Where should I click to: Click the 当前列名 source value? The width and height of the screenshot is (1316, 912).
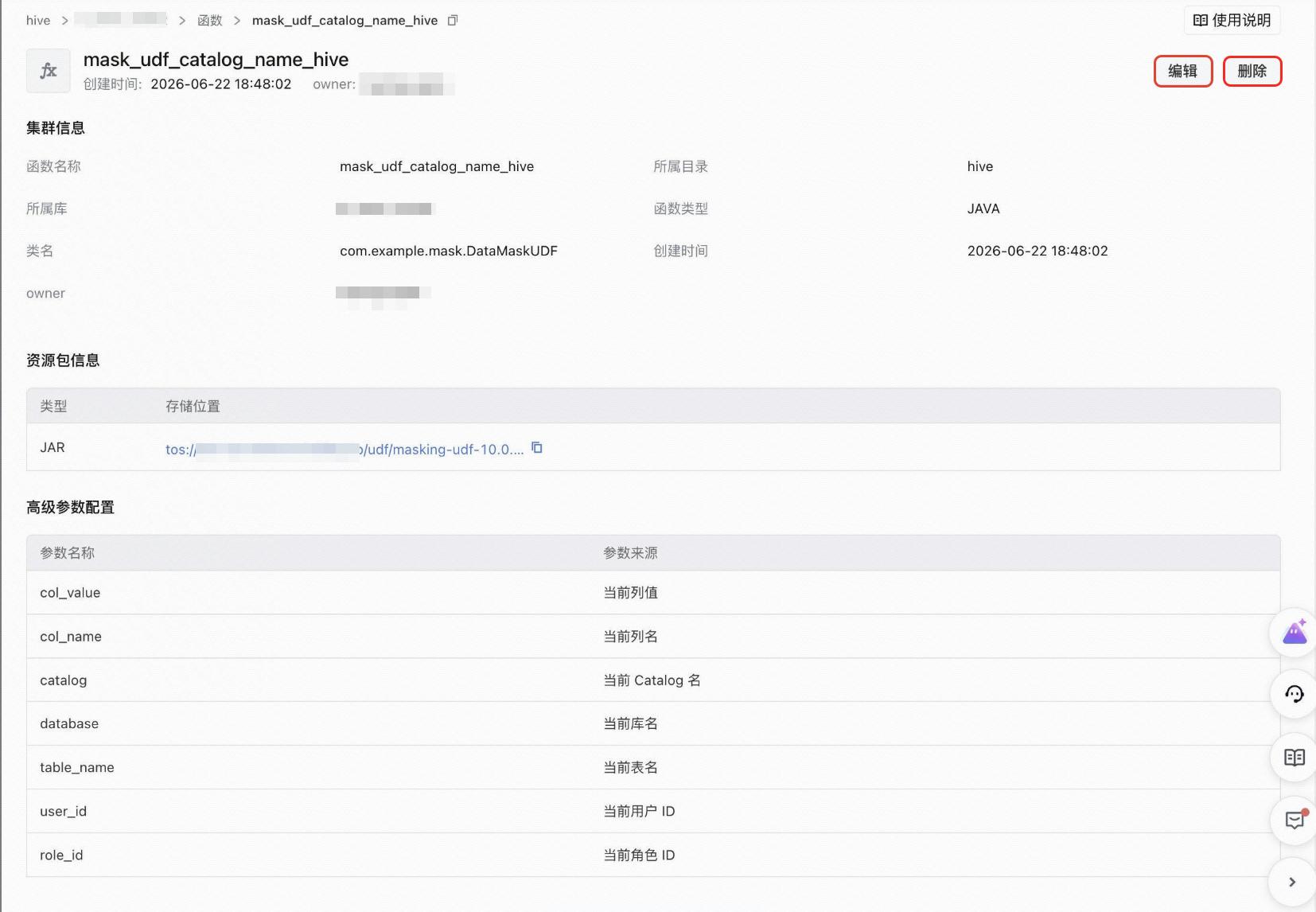coord(631,637)
